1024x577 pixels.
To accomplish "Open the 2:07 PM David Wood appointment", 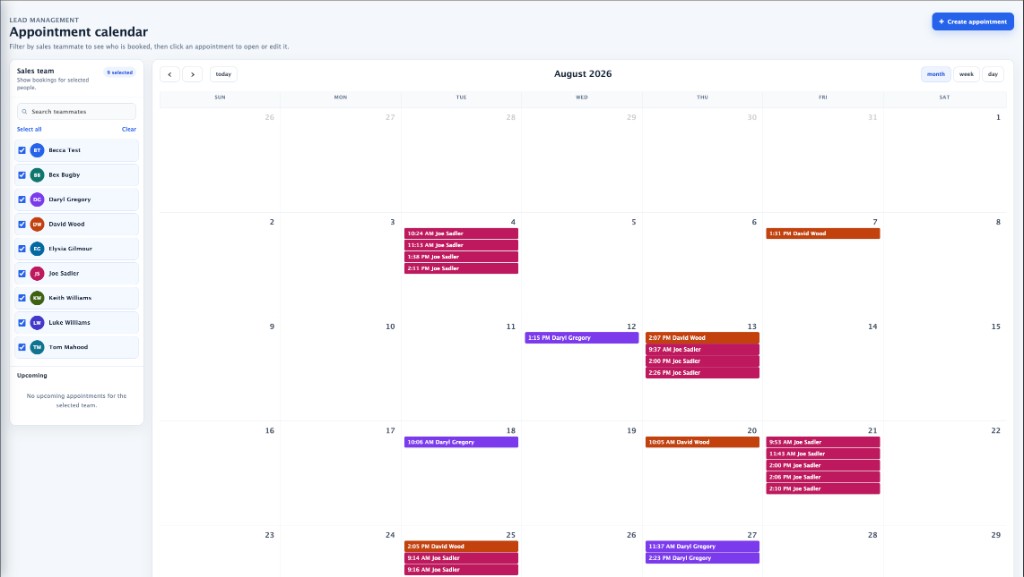I will 702,338.
